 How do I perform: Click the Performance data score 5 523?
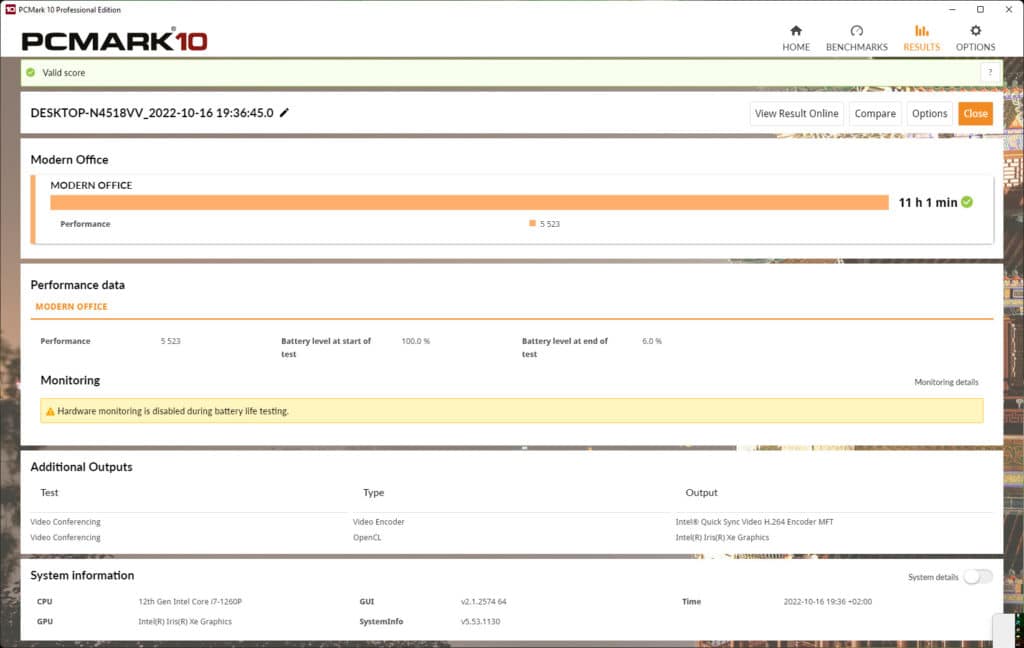pyautogui.click(x=170, y=341)
